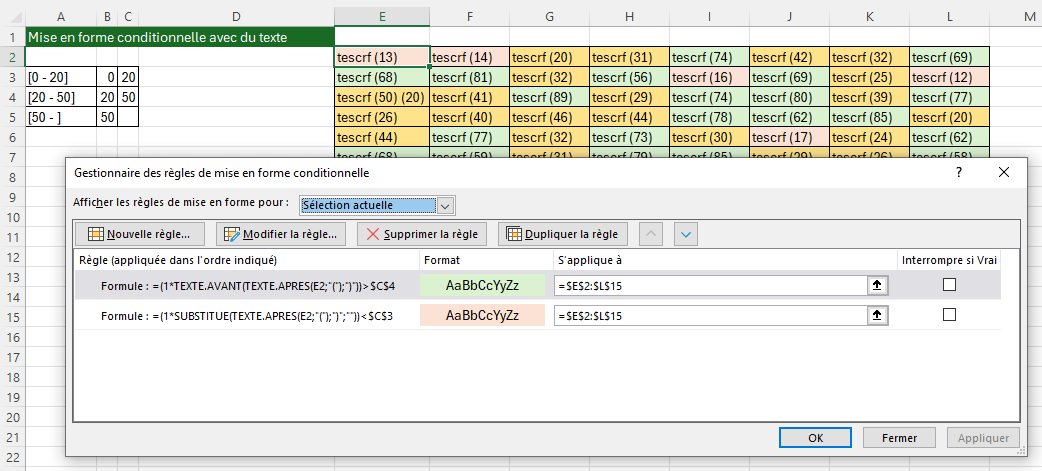Screen dimensions: 1042x471
Task: Open Modifier la règle editor
Action: [x=281, y=234]
